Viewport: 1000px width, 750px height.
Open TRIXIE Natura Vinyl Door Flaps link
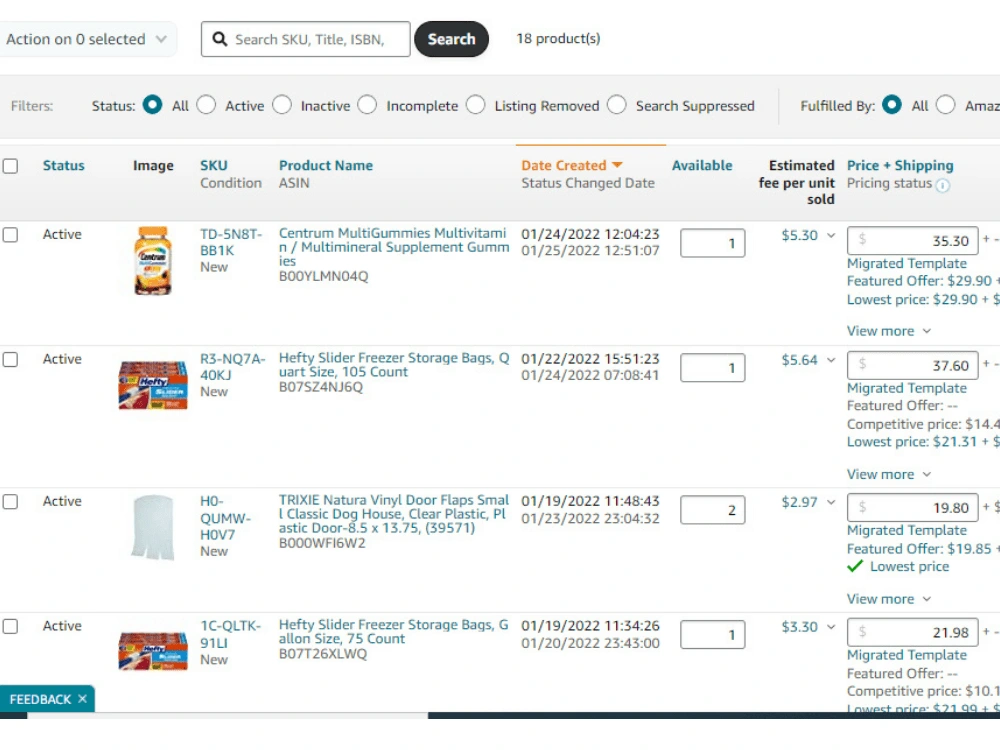(393, 514)
